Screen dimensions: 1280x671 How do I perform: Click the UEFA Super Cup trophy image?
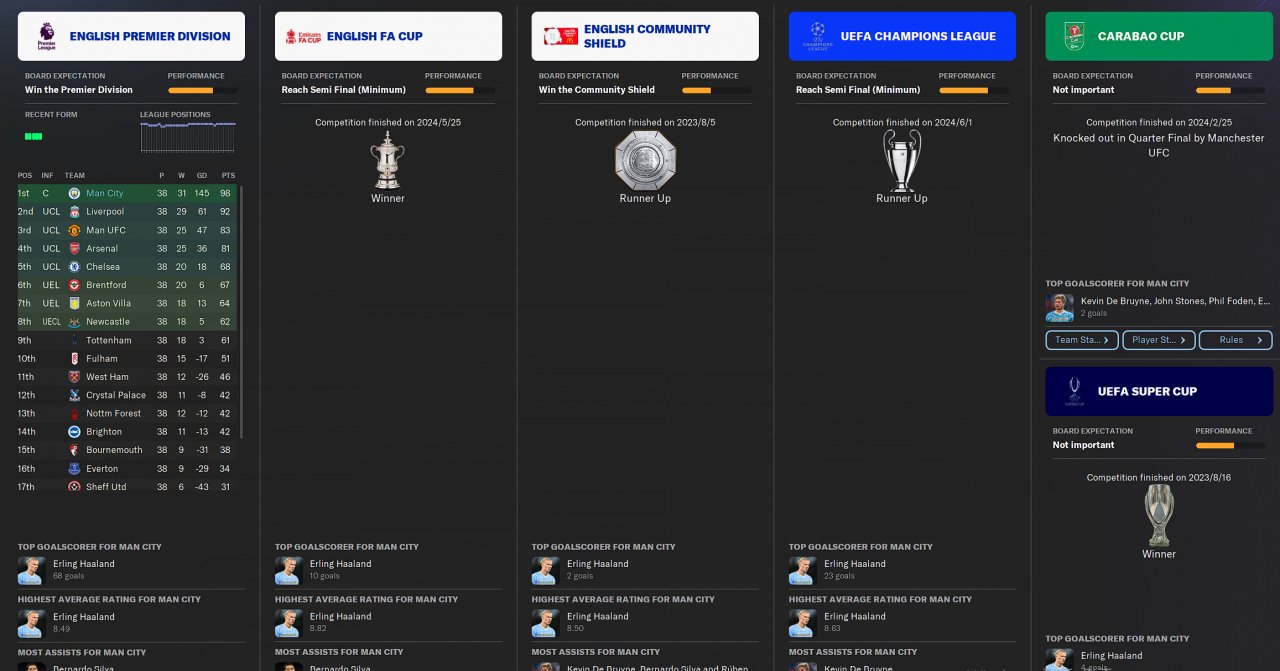(1159, 516)
